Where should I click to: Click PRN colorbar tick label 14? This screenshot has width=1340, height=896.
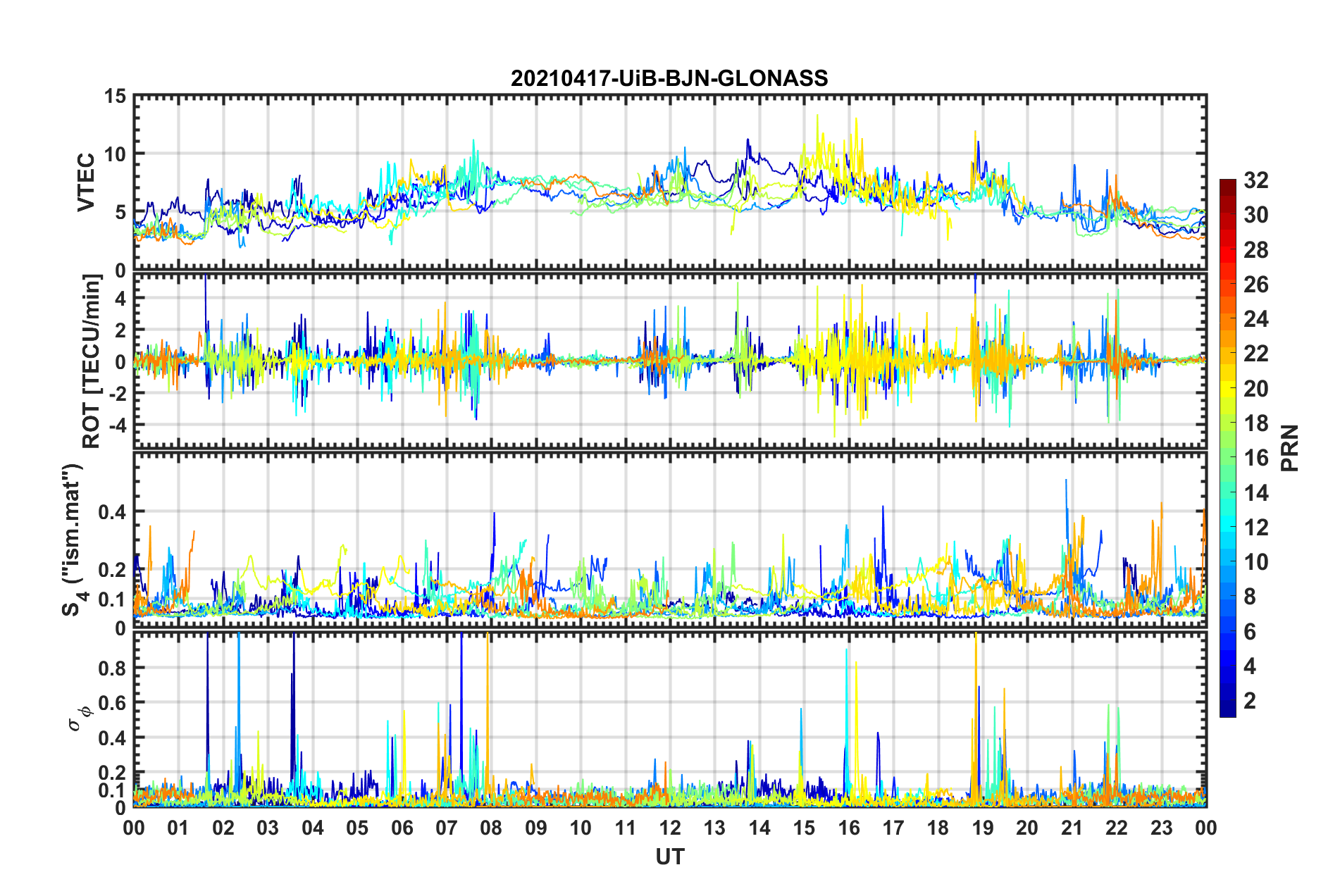click(1255, 493)
